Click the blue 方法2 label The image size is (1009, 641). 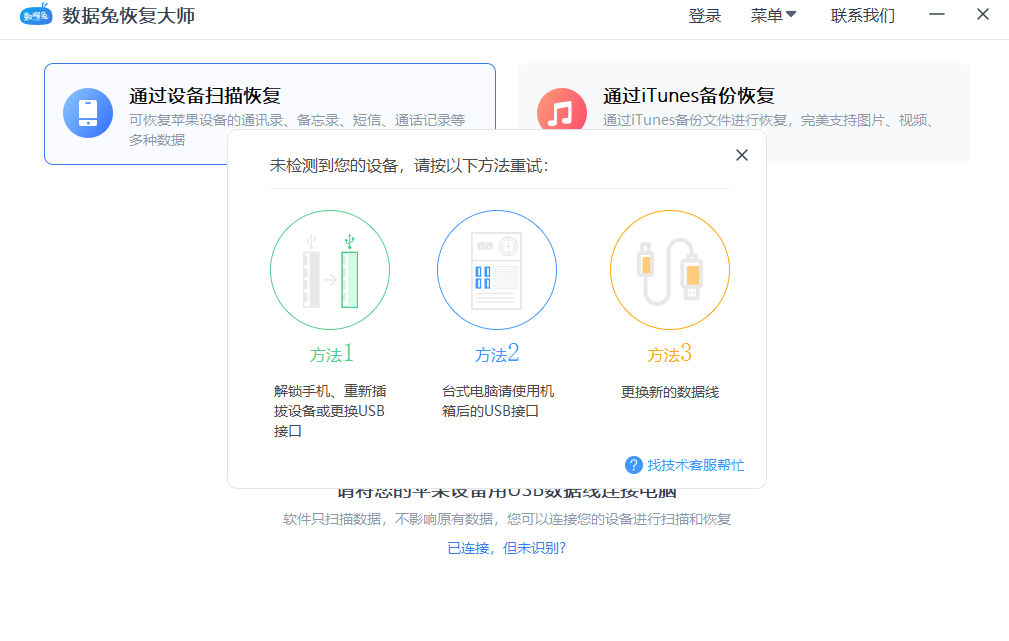497,354
